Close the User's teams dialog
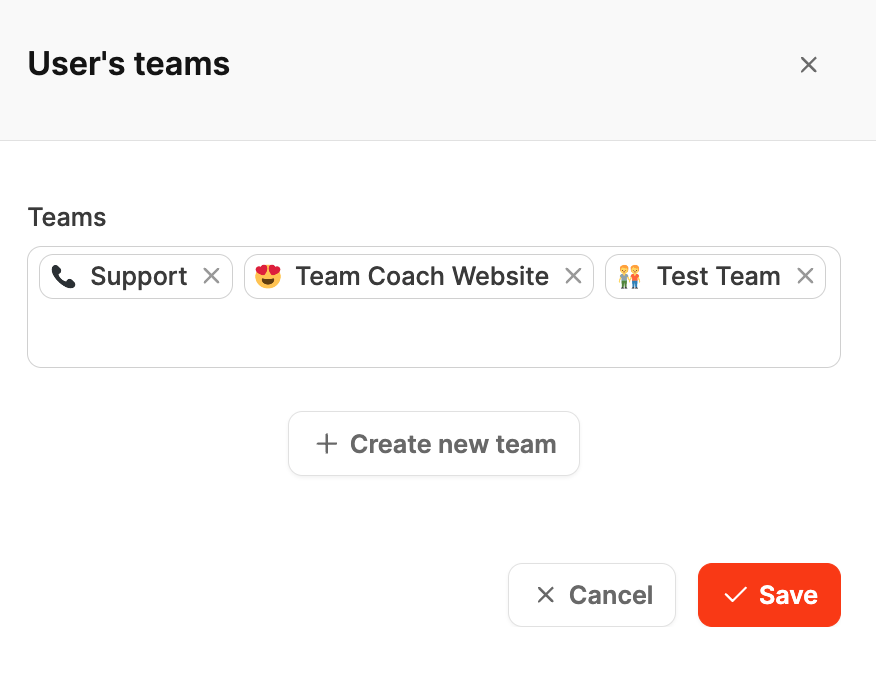 pos(809,65)
